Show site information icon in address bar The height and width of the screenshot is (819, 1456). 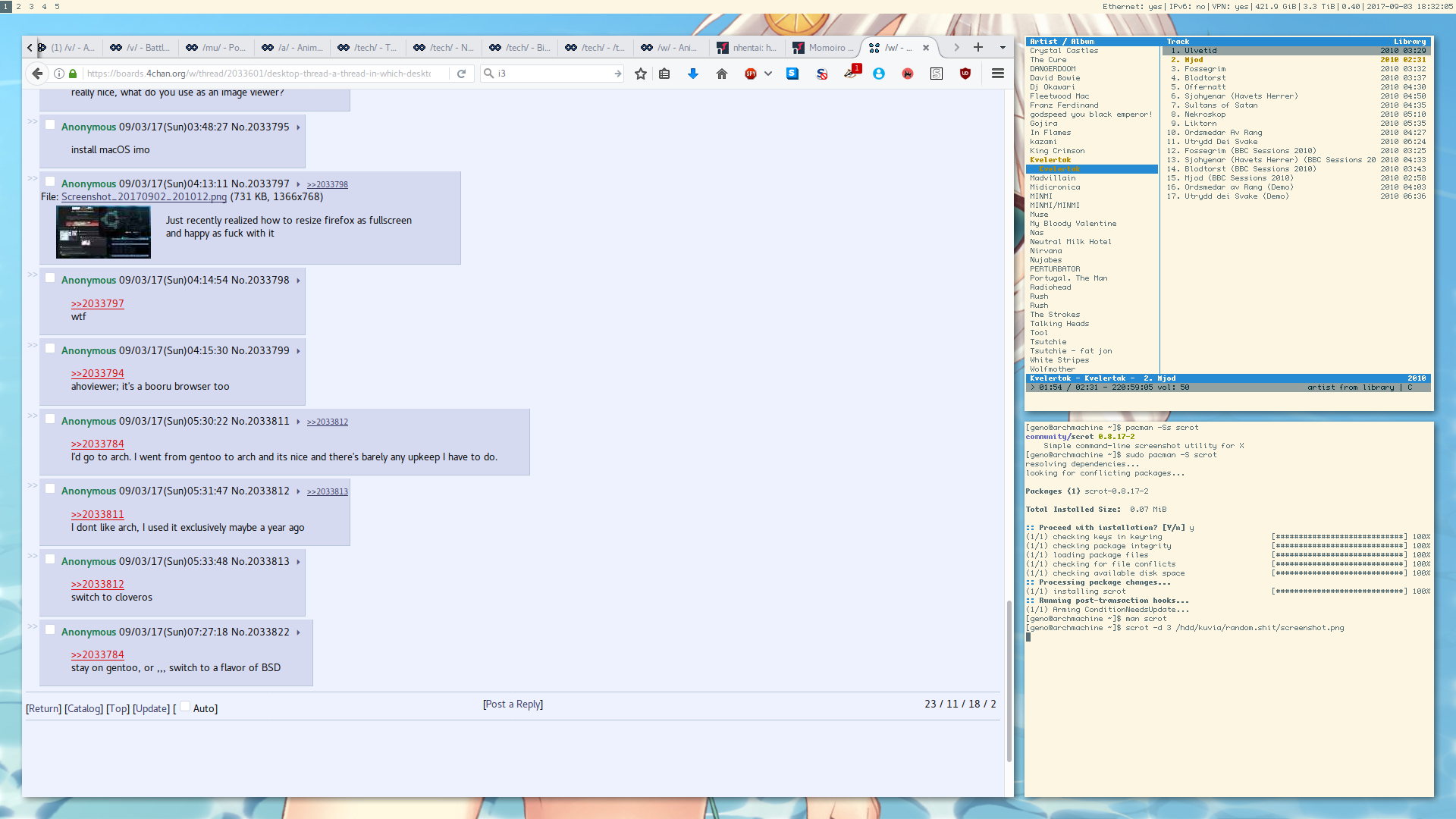59,74
